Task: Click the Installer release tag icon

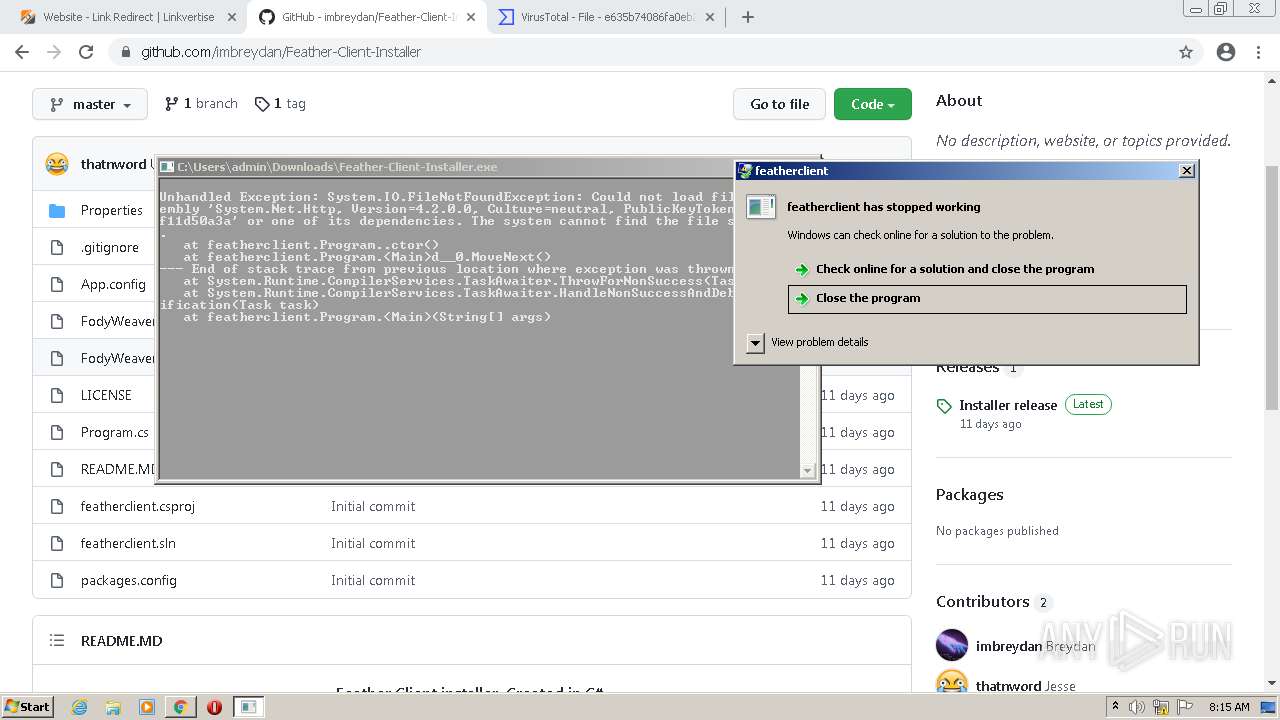Action: click(944, 406)
